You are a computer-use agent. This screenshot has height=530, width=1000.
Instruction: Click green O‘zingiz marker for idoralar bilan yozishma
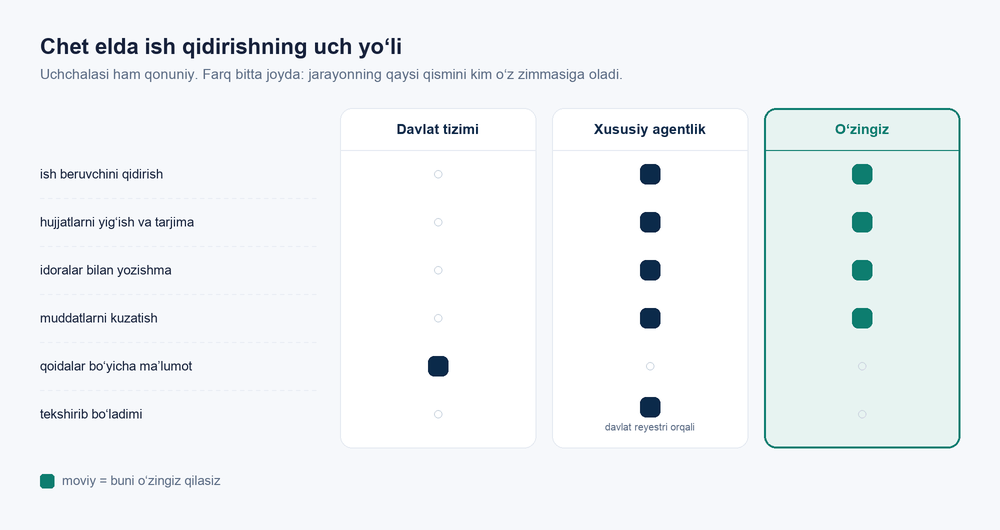point(862,270)
